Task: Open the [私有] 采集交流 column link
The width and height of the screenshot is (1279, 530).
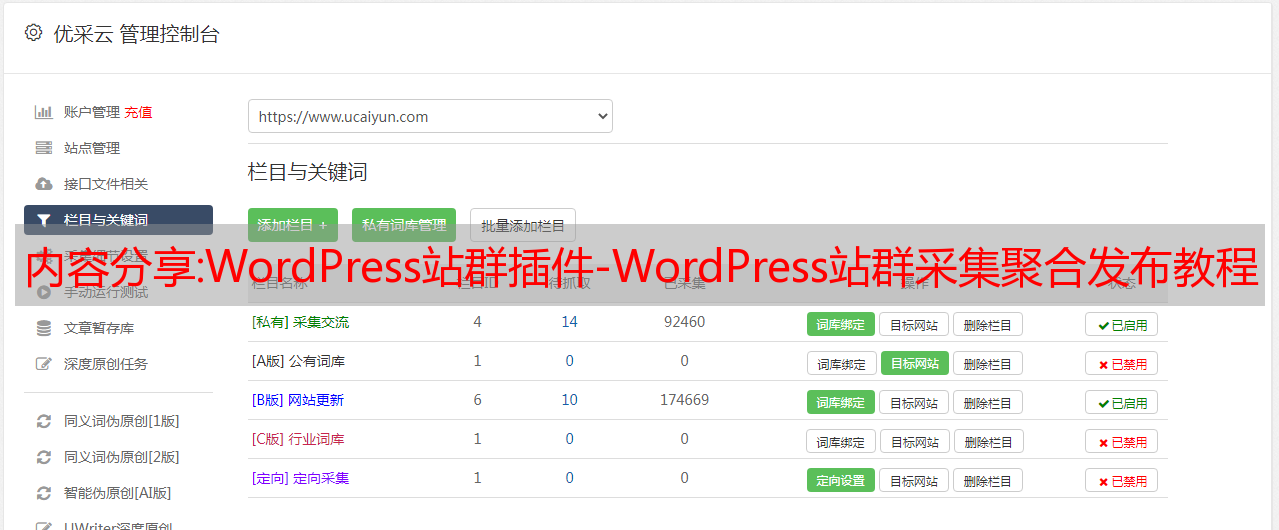Action: 300,322
